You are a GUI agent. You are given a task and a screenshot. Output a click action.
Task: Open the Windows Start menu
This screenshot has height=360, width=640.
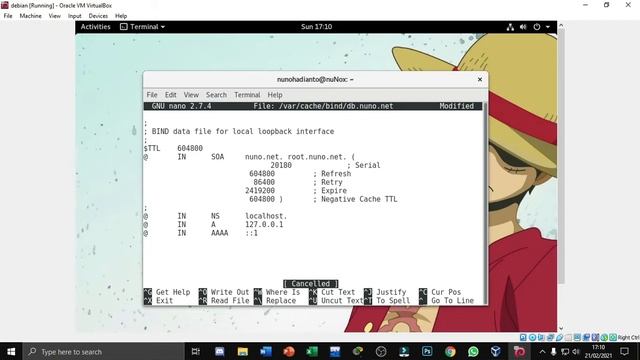point(11,351)
